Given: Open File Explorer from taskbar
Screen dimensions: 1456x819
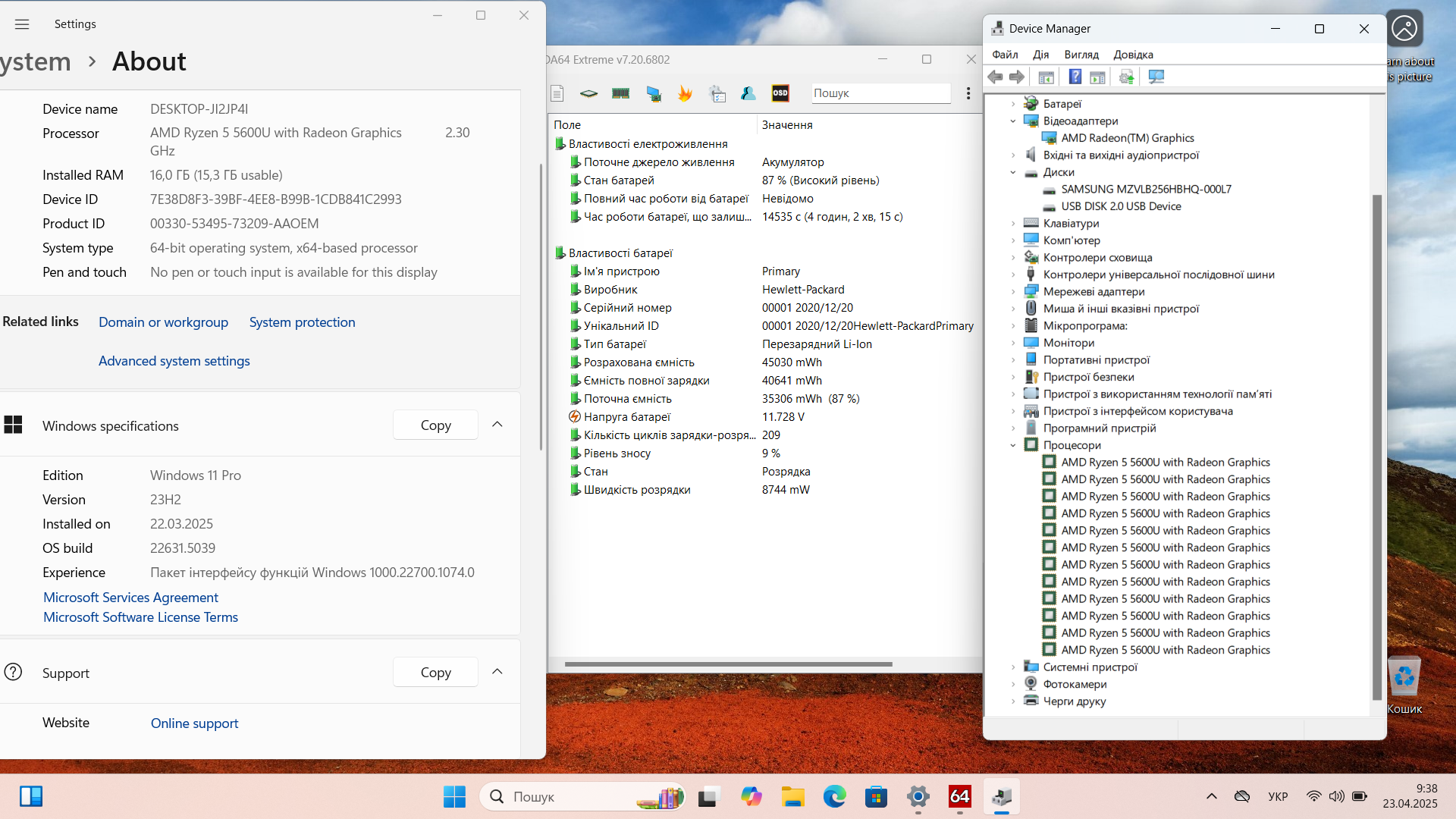Looking at the screenshot, I should pyautogui.click(x=793, y=796).
